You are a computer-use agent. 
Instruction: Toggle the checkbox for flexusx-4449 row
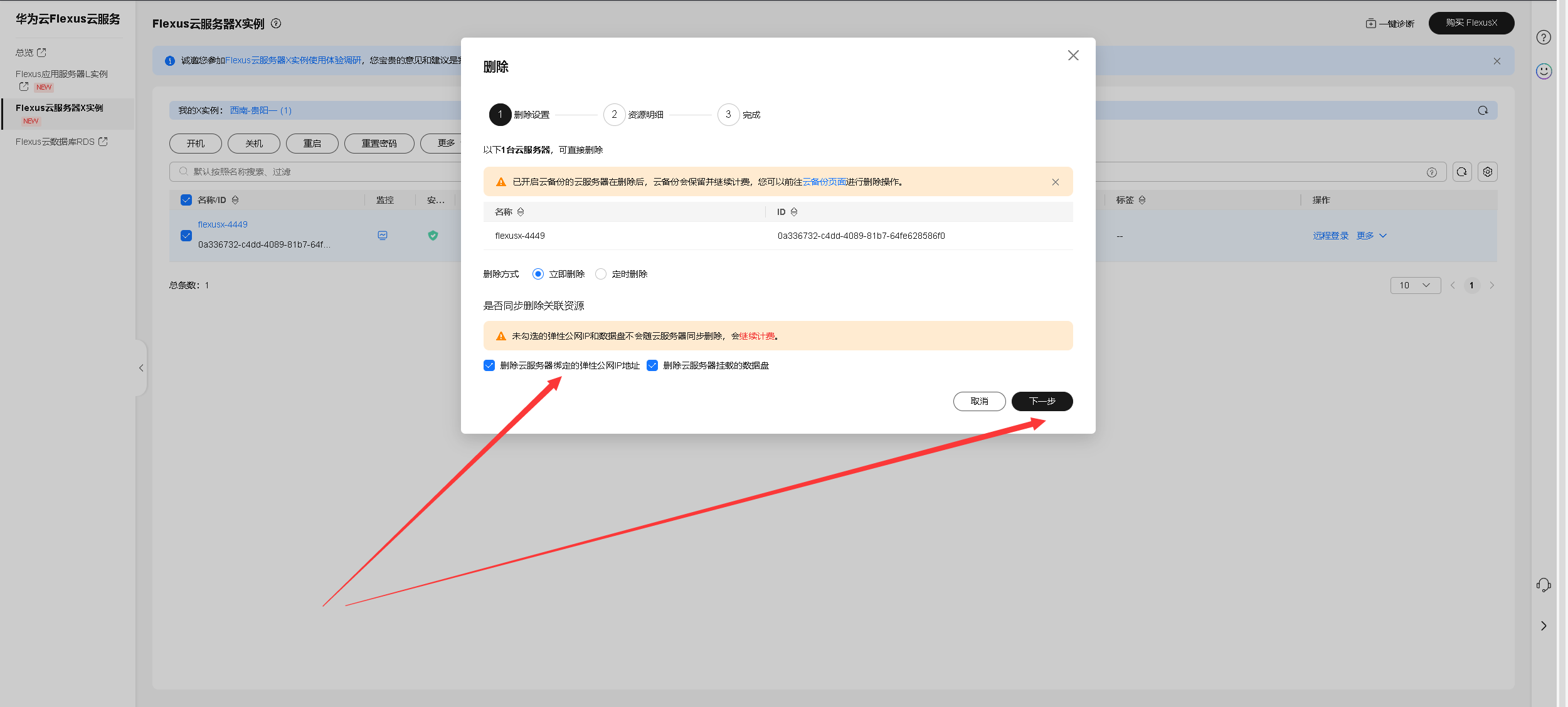186,235
